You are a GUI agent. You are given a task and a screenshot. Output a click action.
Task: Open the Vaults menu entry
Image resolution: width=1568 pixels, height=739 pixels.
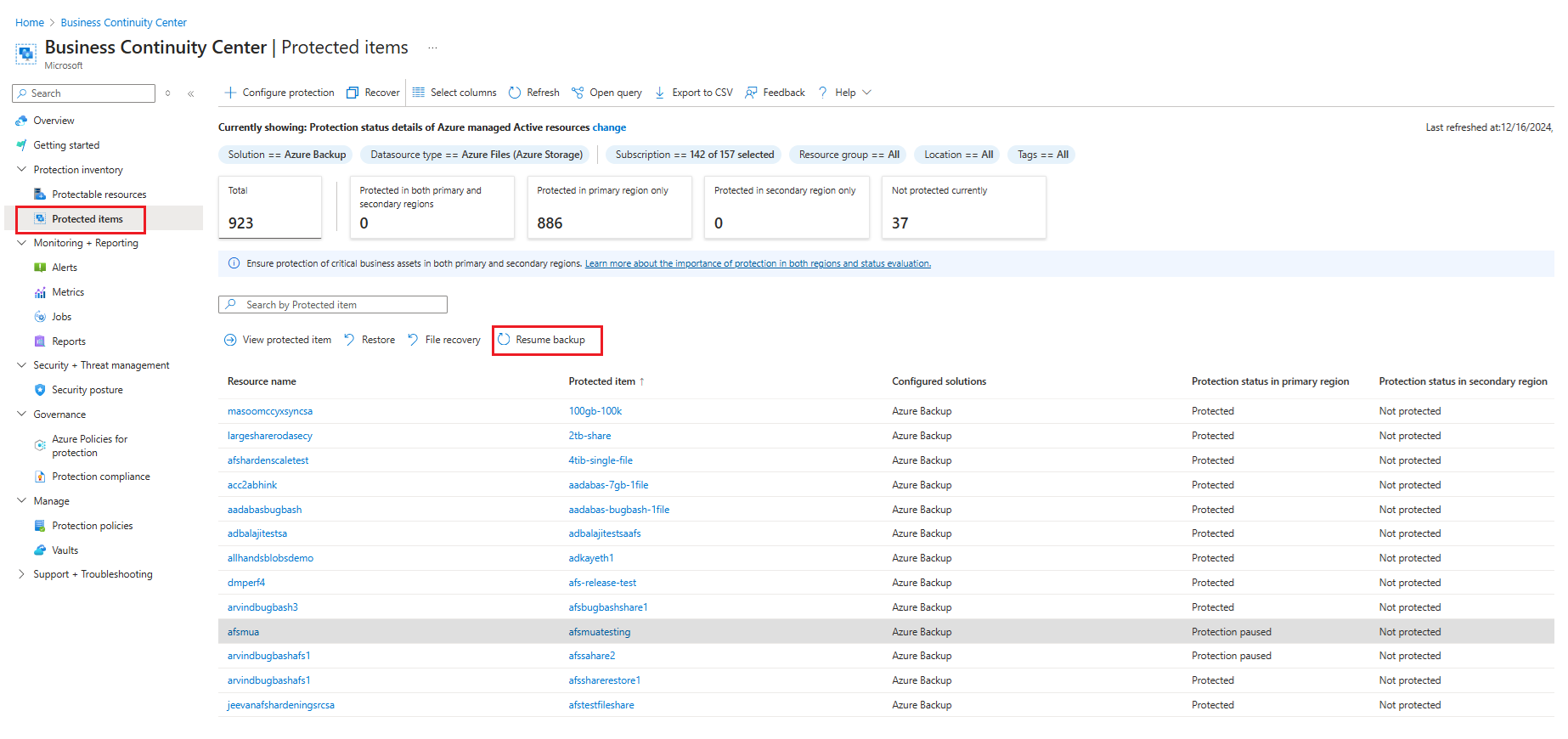65,550
